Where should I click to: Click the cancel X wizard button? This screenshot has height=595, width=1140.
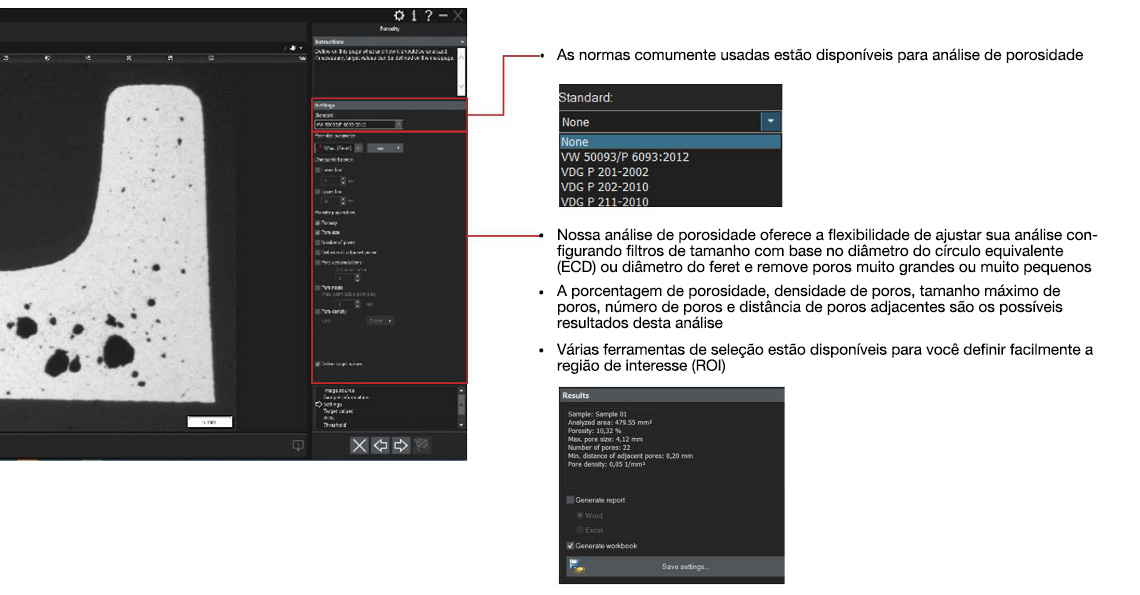click(x=359, y=446)
